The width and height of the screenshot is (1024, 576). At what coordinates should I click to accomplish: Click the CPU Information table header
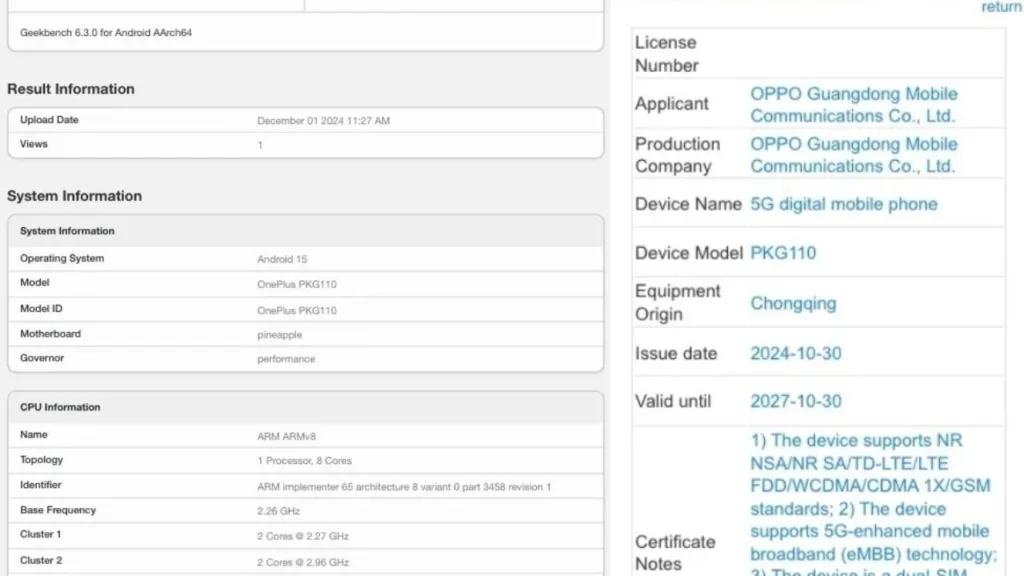pos(306,408)
